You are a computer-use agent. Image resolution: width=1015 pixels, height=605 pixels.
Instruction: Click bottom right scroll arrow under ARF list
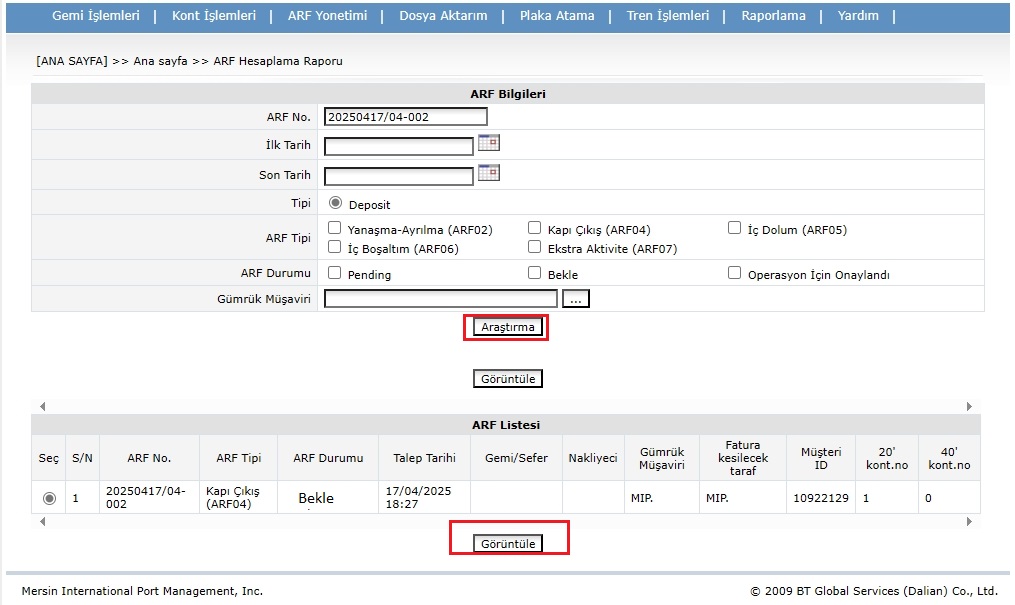click(x=969, y=522)
